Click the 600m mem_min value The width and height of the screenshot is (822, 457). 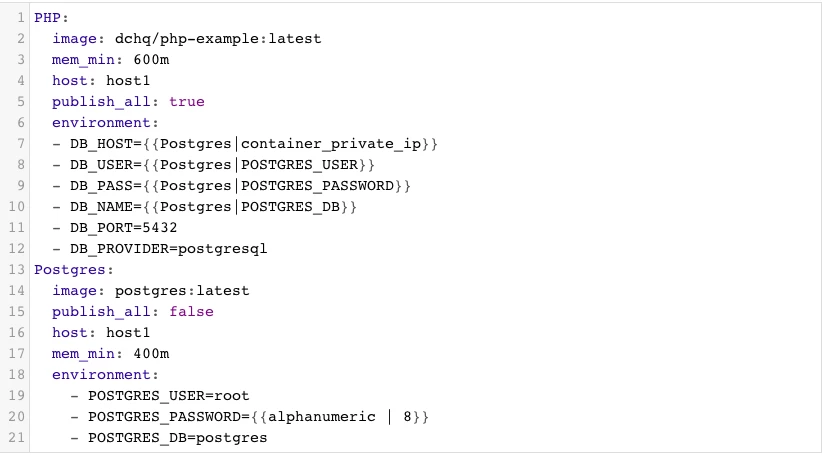click(x=150, y=60)
